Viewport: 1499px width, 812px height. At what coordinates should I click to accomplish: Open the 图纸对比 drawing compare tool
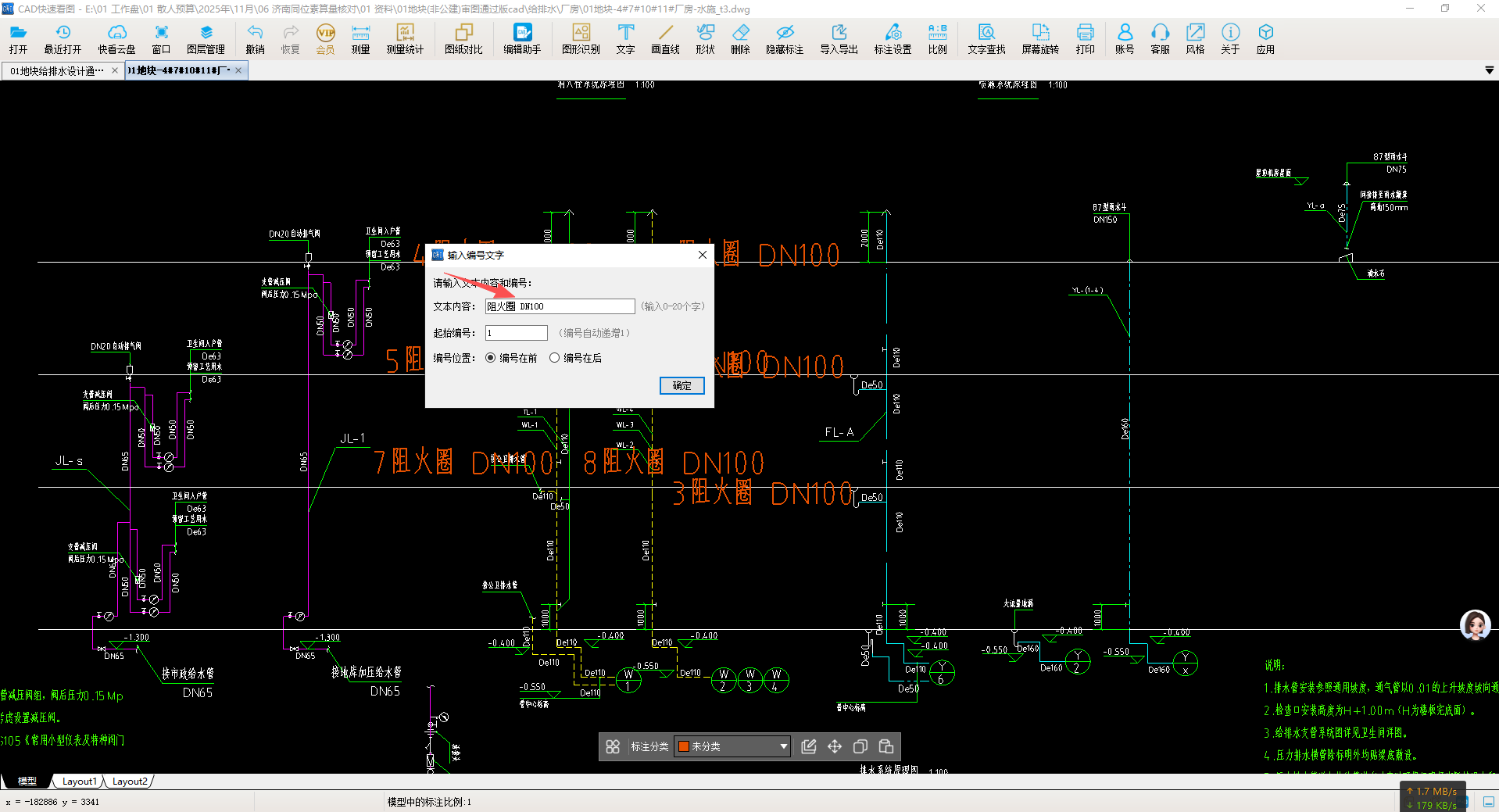coord(463,38)
